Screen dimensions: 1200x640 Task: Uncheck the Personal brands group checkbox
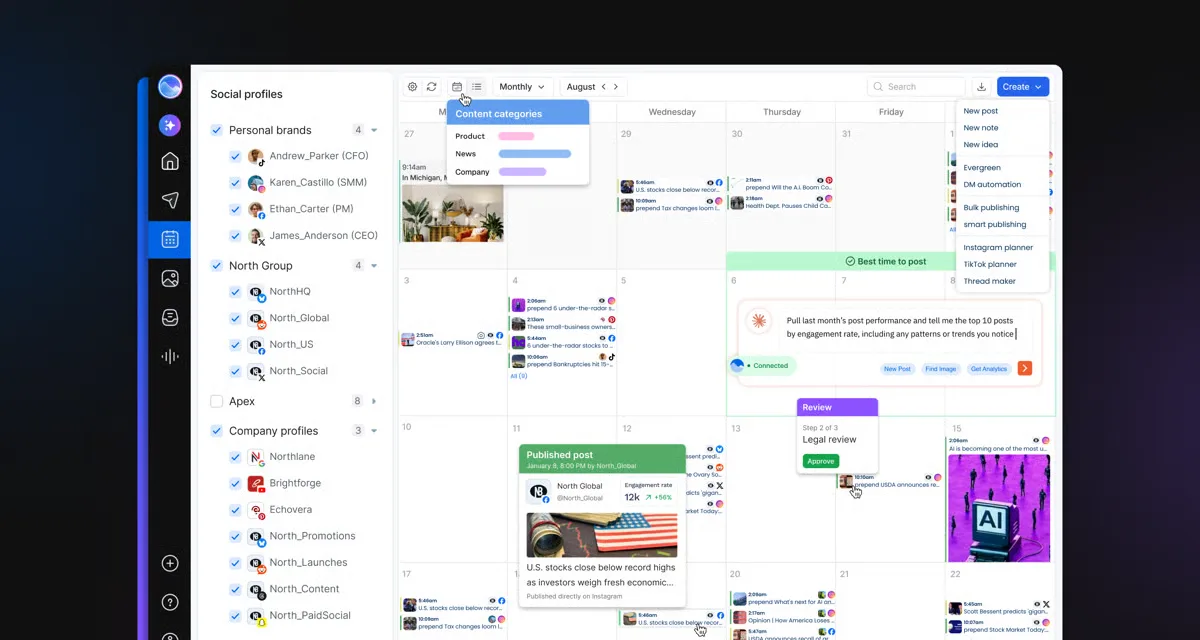(x=216, y=130)
